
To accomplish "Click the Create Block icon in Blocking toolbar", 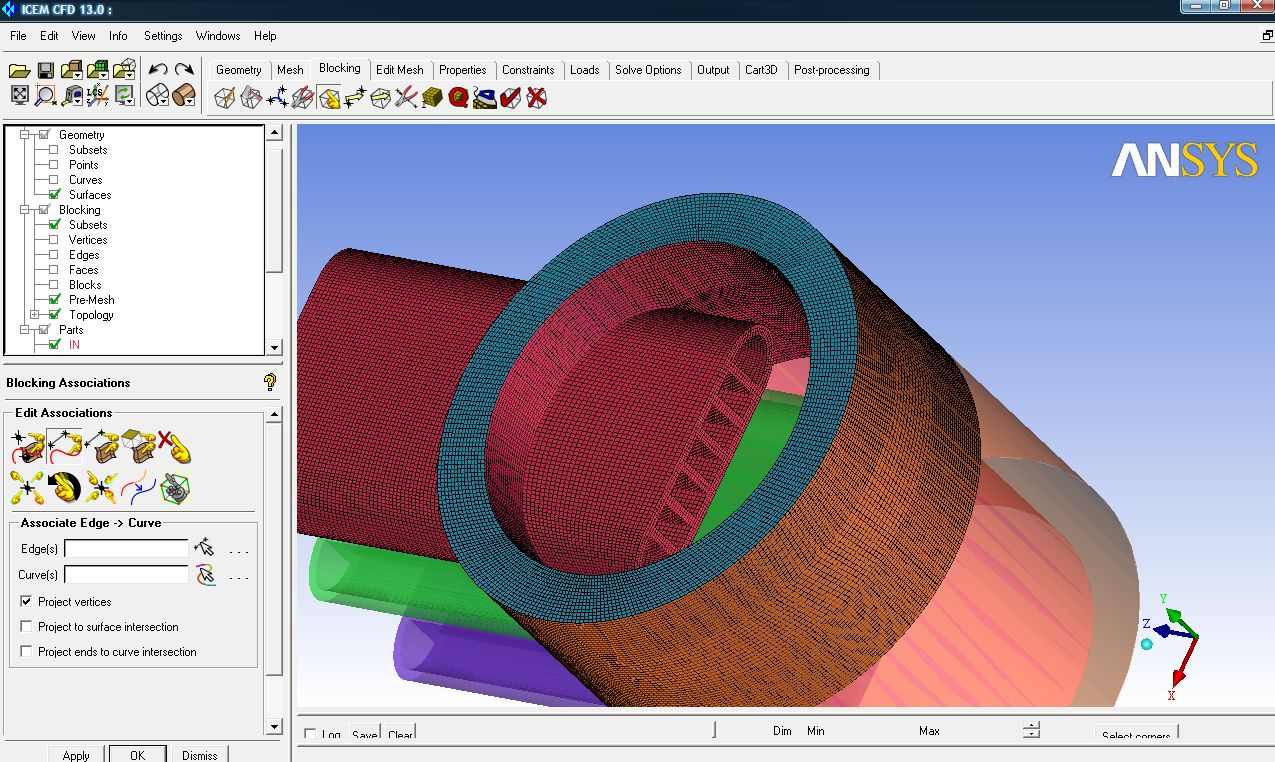I will coord(225,98).
